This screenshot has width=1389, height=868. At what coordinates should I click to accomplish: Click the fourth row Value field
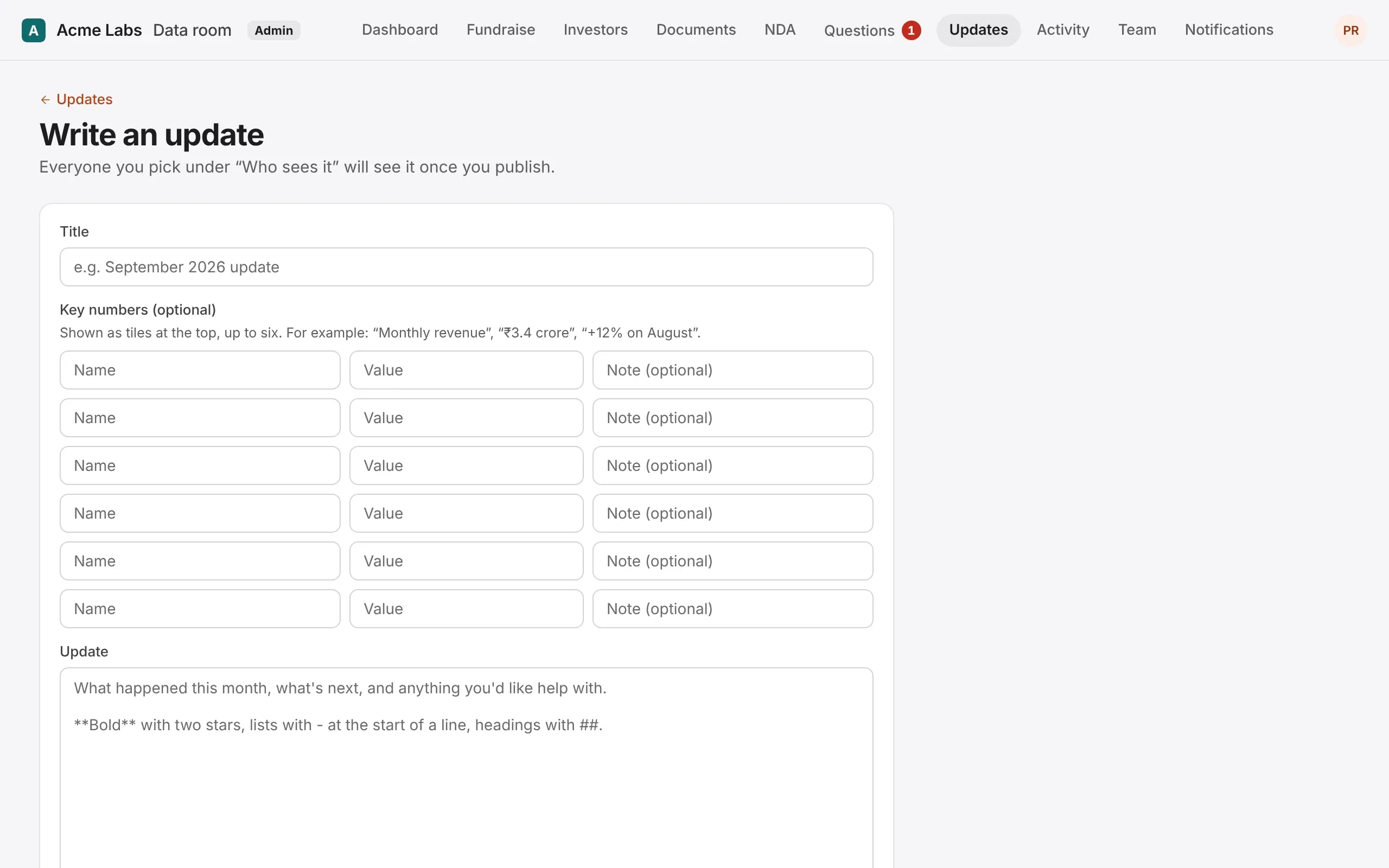(x=466, y=513)
